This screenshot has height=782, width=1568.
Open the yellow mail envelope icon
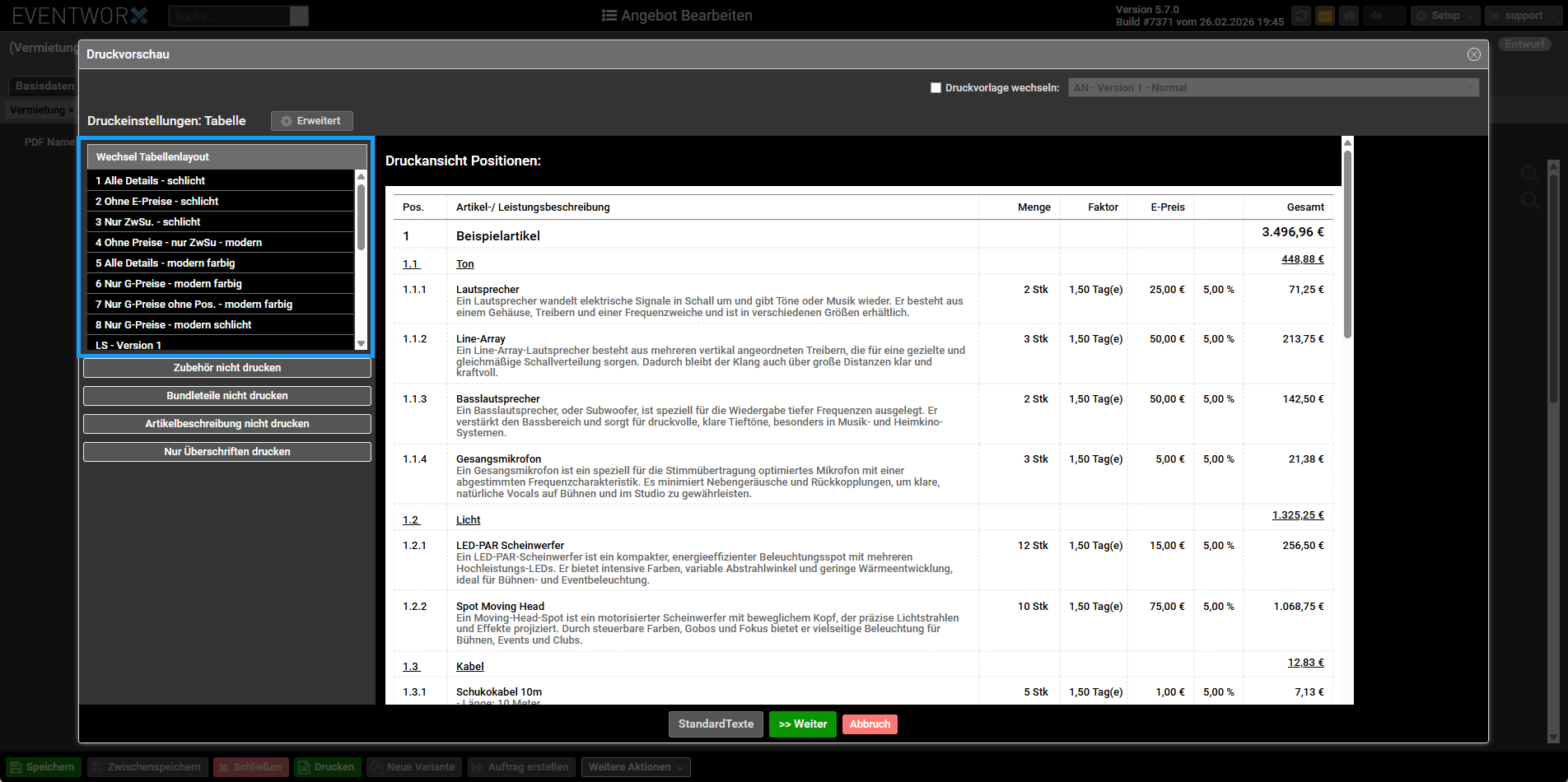click(1325, 16)
